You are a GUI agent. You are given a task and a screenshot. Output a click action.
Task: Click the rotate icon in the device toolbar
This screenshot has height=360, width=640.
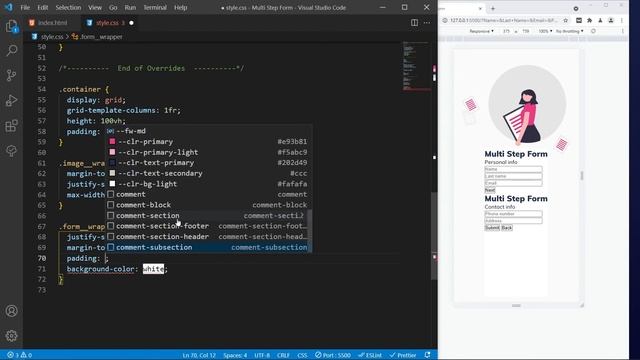click(x=593, y=31)
